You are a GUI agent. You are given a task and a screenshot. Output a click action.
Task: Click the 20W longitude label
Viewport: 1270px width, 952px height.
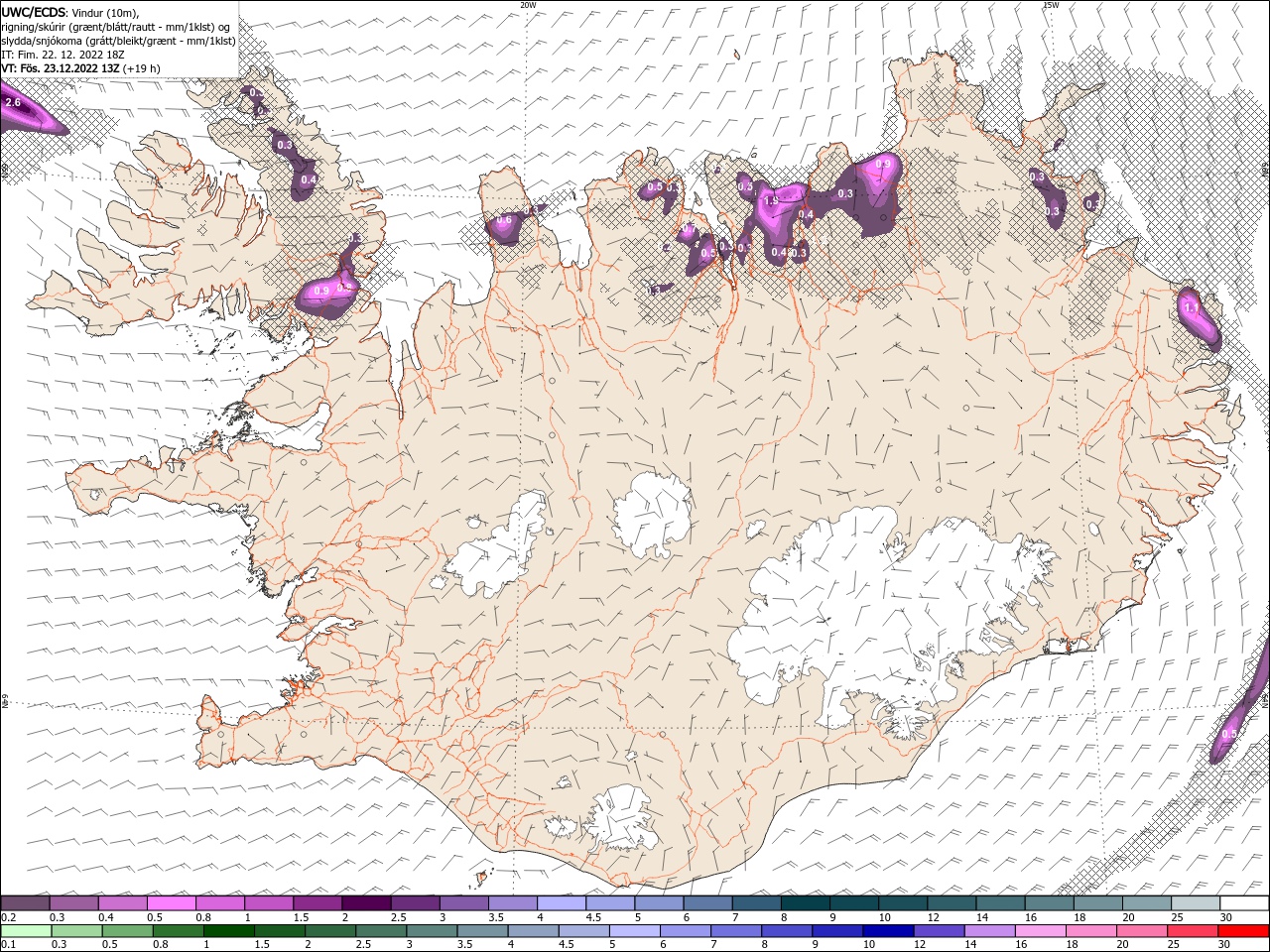coord(528,5)
